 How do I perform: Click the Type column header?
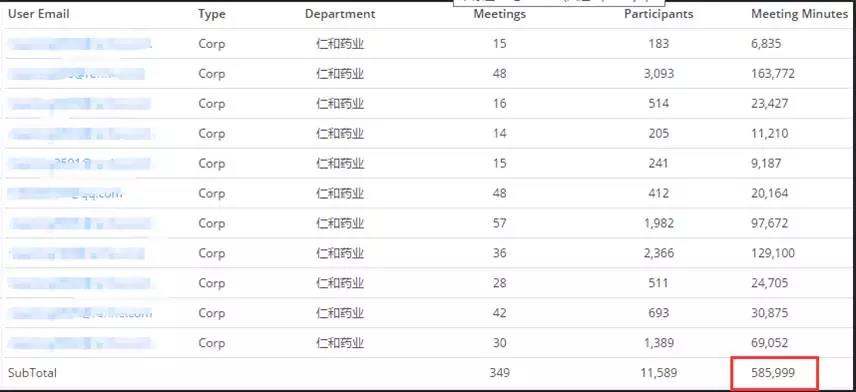(x=212, y=14)
